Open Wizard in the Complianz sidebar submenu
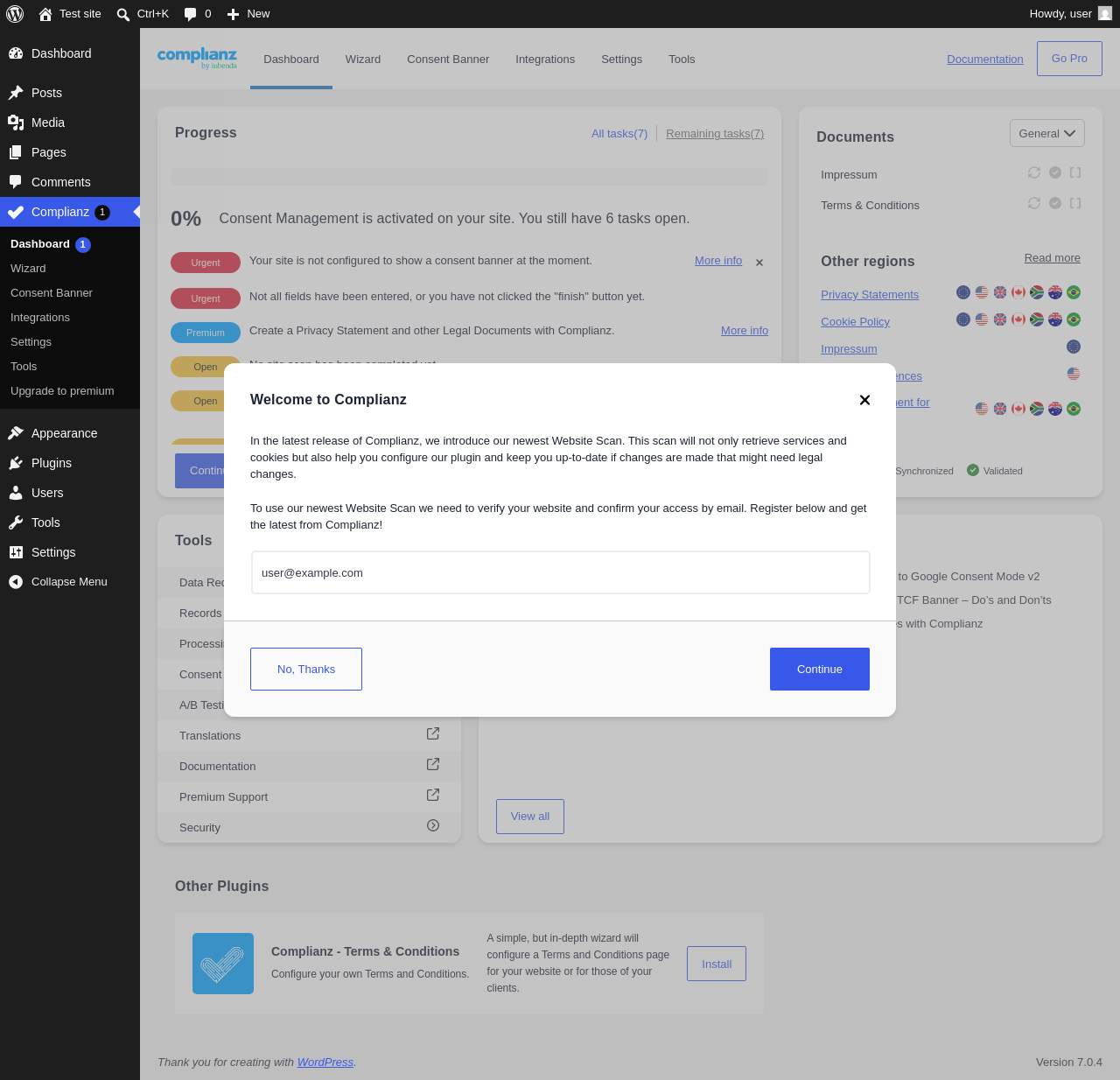 point(28,269)
